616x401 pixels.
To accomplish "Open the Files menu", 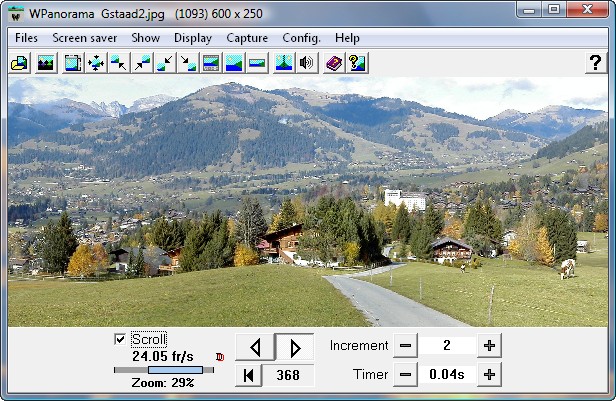I will tap(26, 38).
